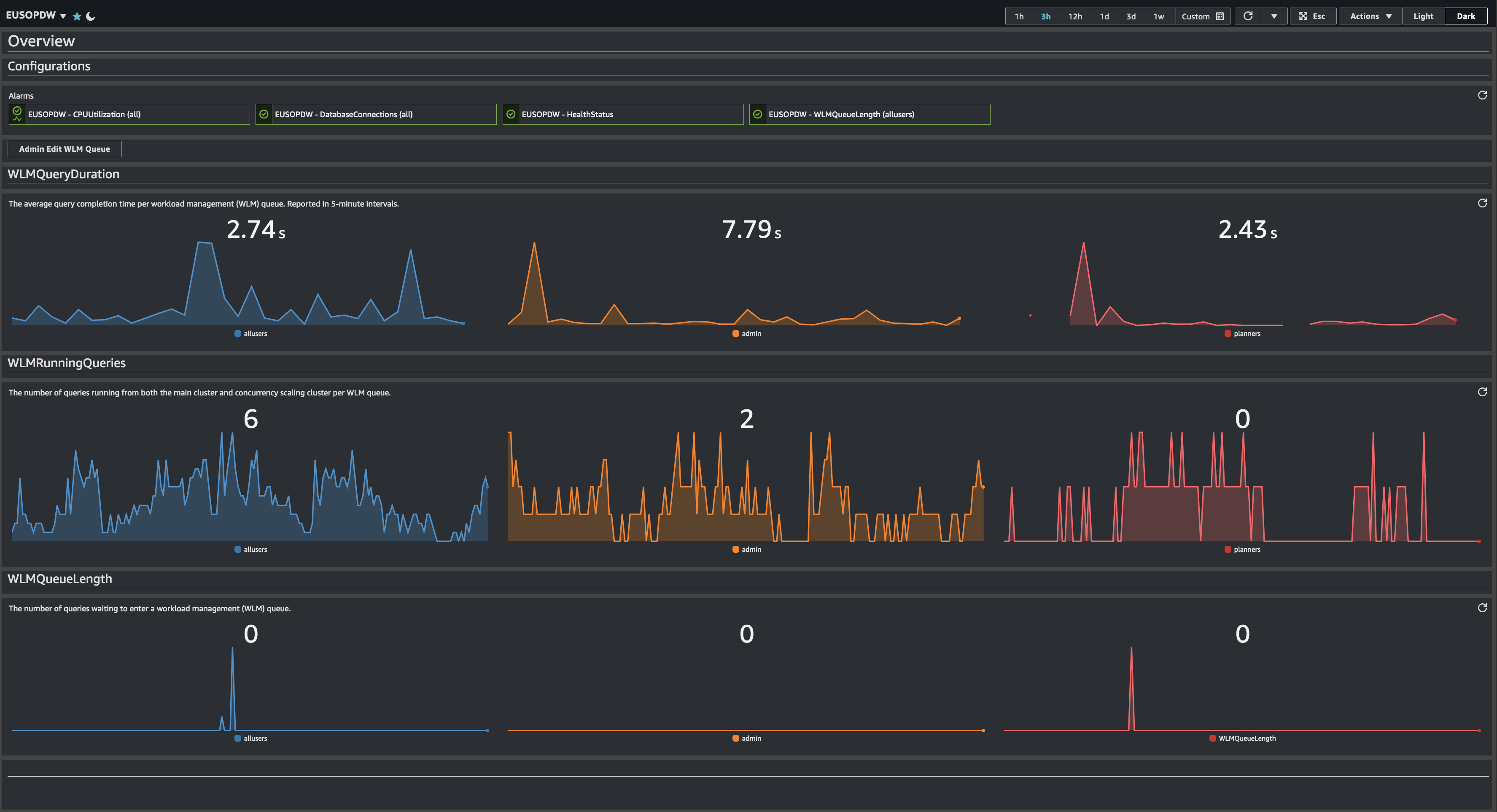Open the EUSOPDW dashboard name dropdown
The image size is (1497, 812).
pyautogui.click(x=36, y=16)
